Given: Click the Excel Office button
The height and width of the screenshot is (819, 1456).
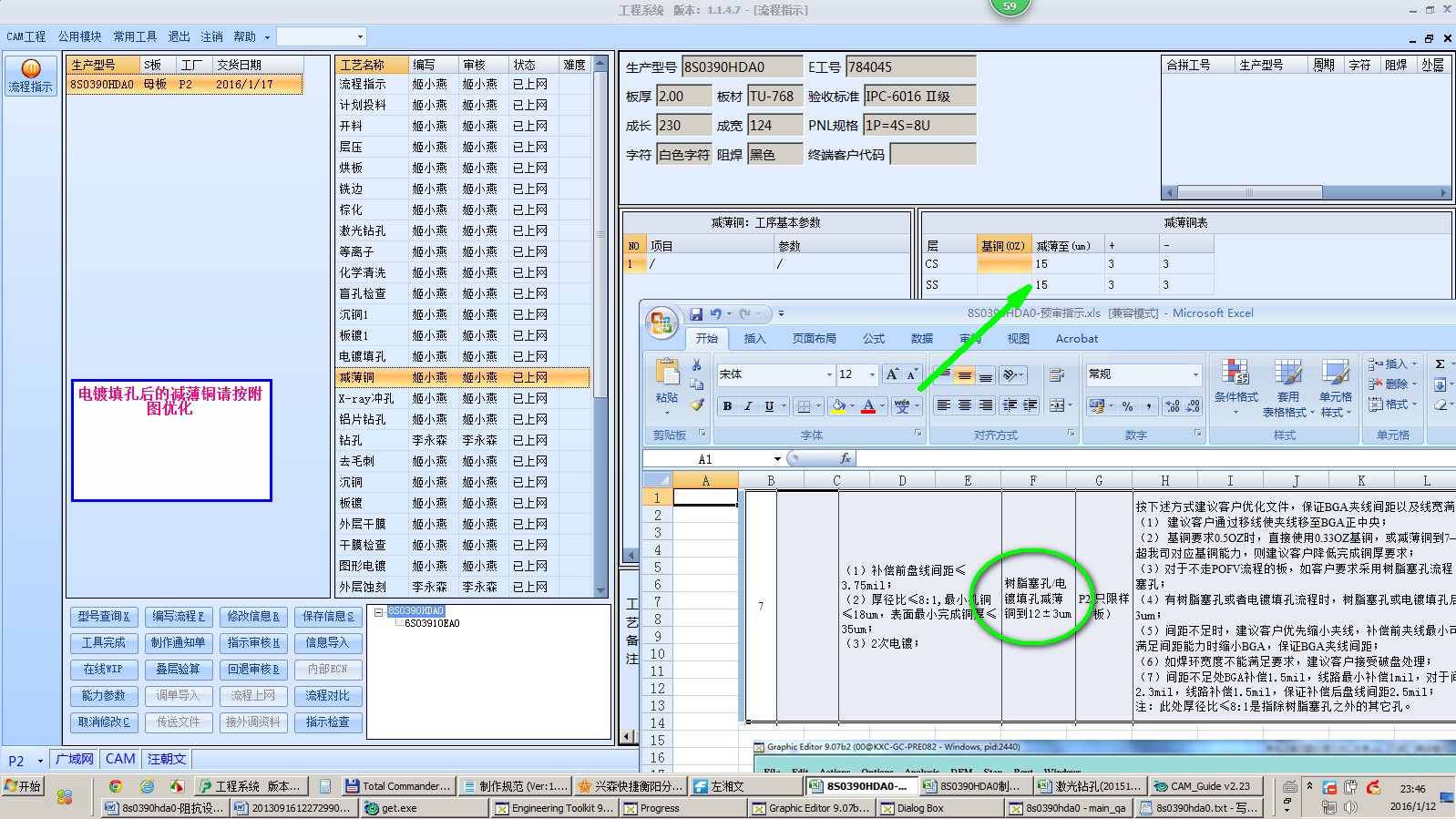Looking at the screenshot, I should 661,322.
